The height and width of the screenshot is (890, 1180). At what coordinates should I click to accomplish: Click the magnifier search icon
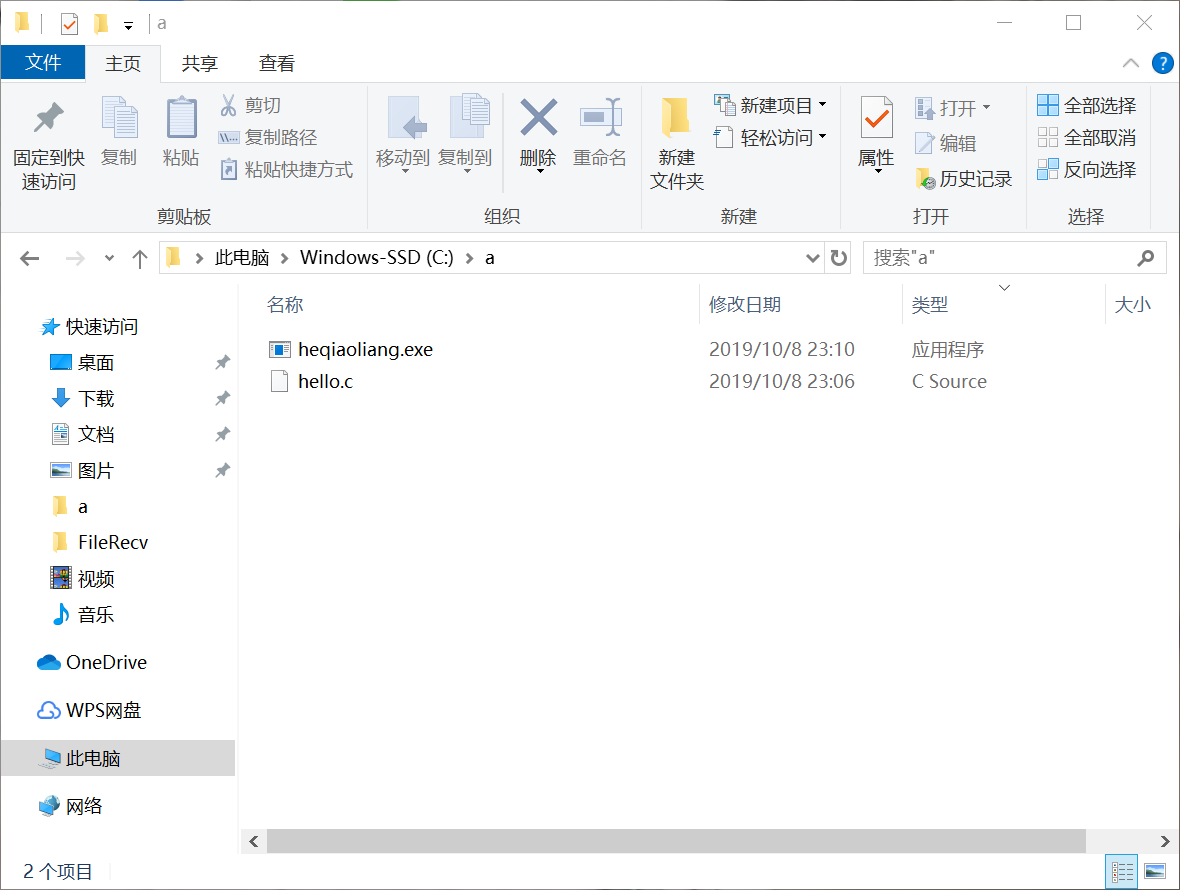coord(1146,258)
